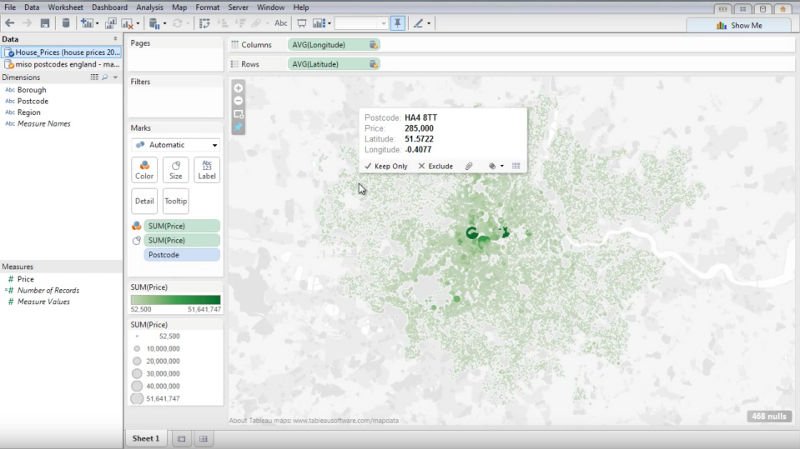Expand the Dimensions header dropdown arrow
Viewport: 800px width, 449px height.
(x=116, y=77)
